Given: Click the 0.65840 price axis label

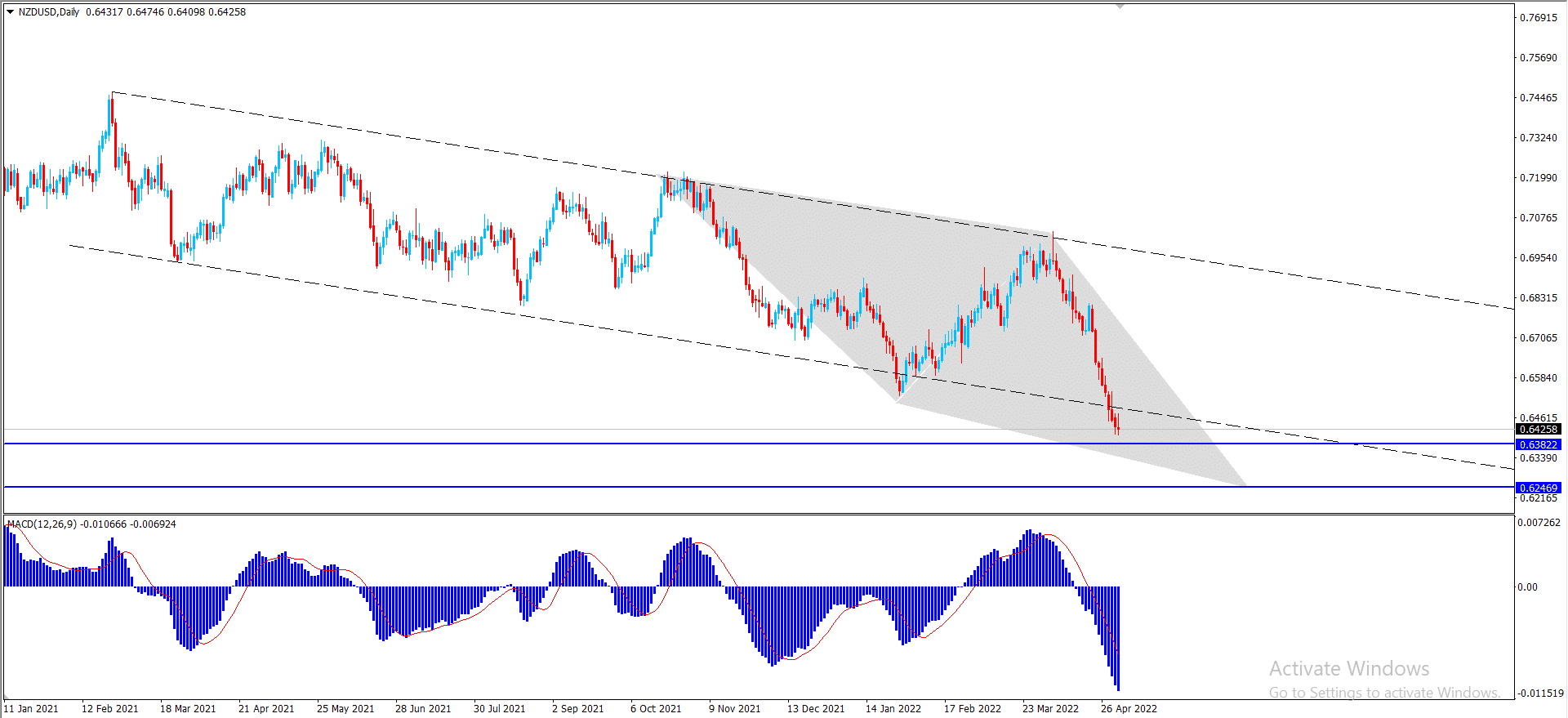Looking at the screenshot, I should (x=1539, y=377).
